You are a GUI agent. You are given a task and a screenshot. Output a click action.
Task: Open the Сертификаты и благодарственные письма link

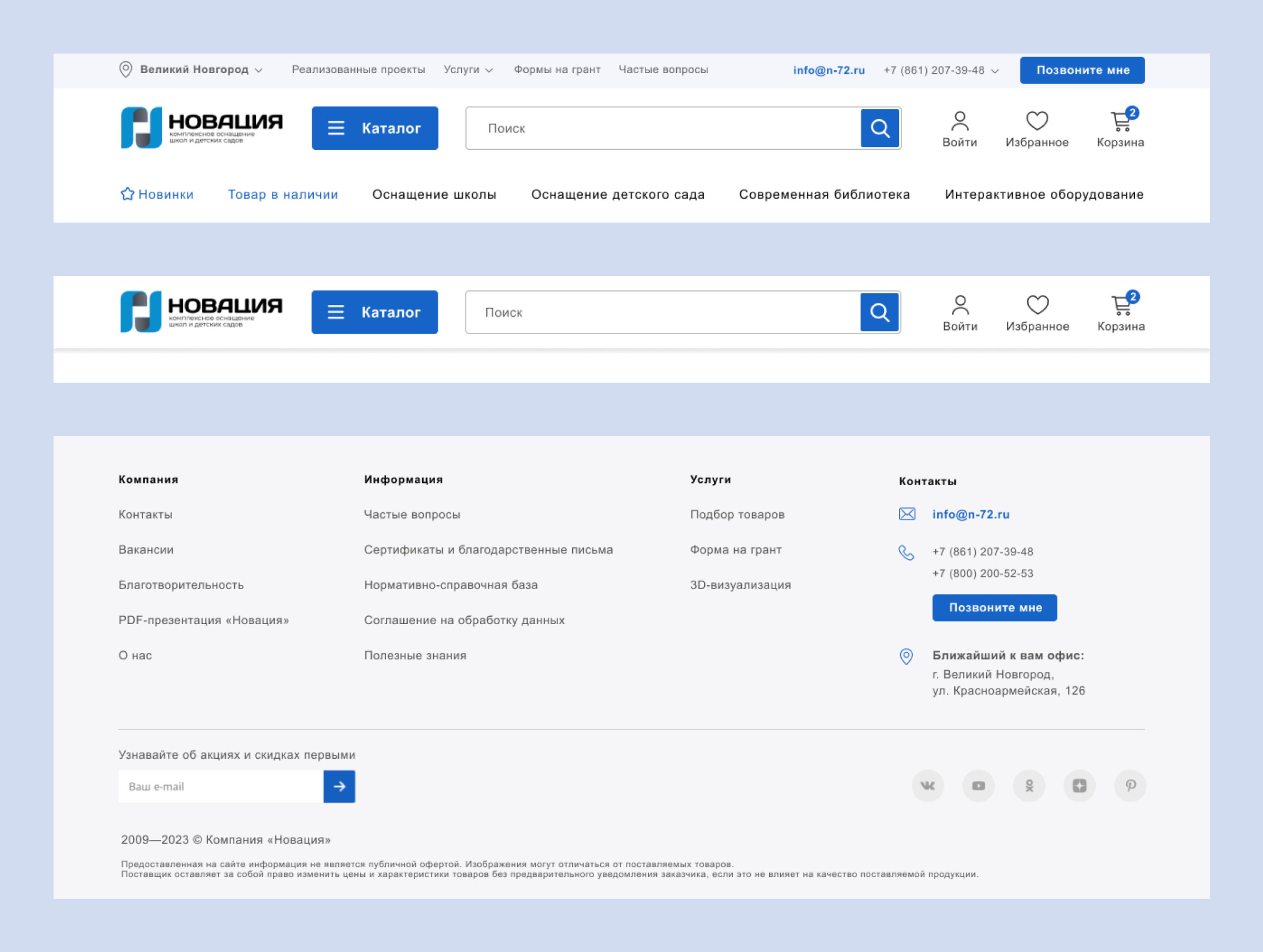click(x=488, y=549)
